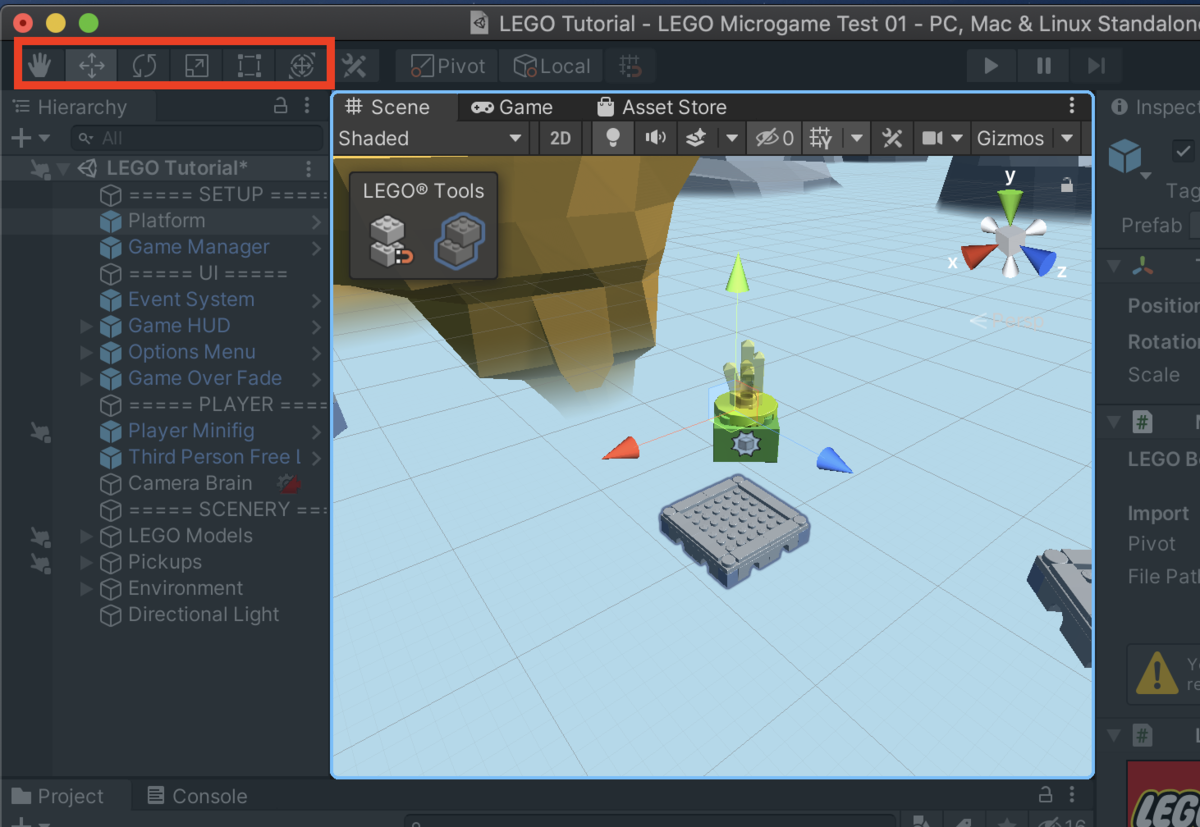Open the Gizmos dropdown arrow
The width and height of the screenshot is (1200, 827).
pyautogui.click(x=1067, y=138)
